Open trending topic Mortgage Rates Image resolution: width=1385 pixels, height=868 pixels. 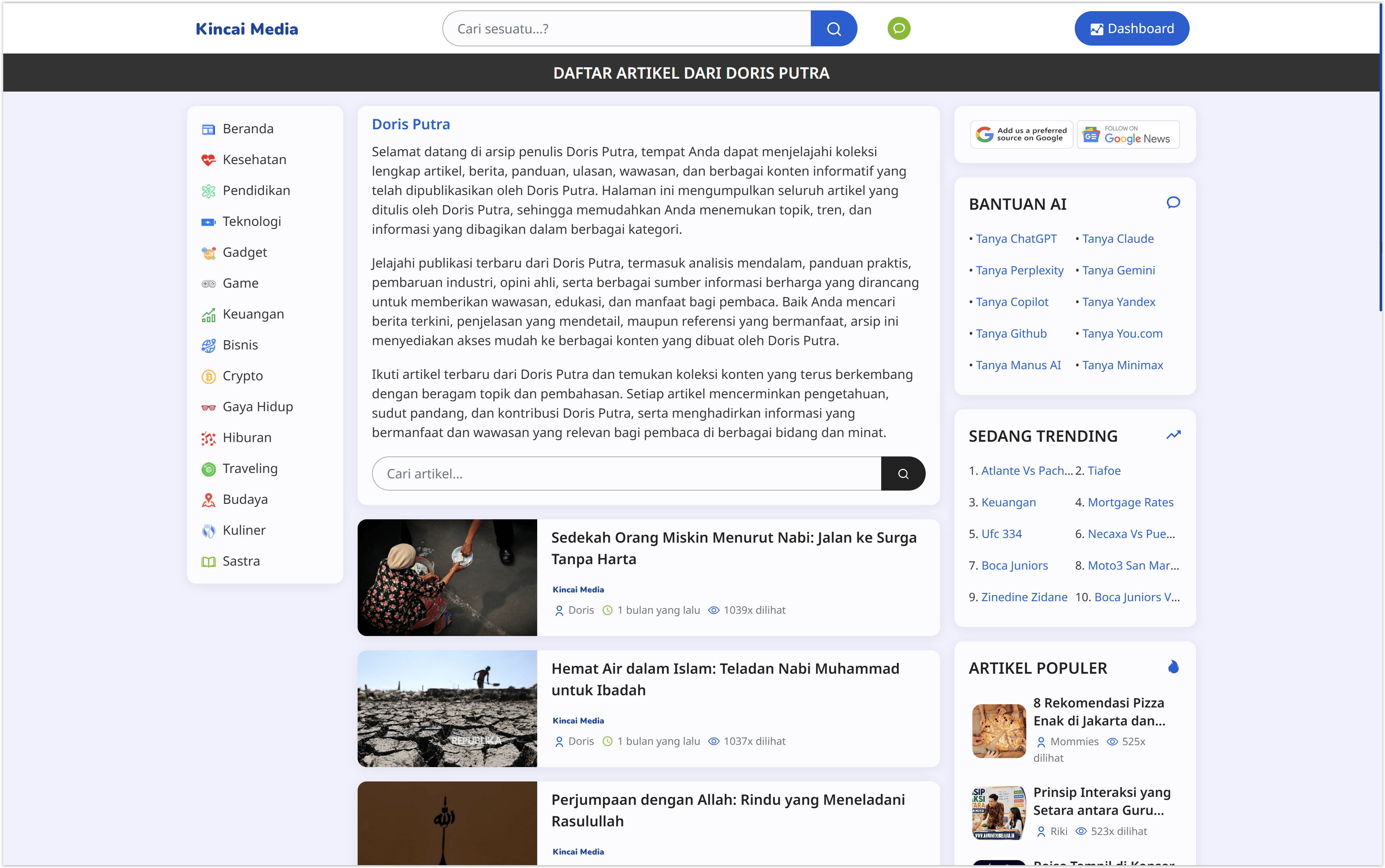click(1130, 502)
